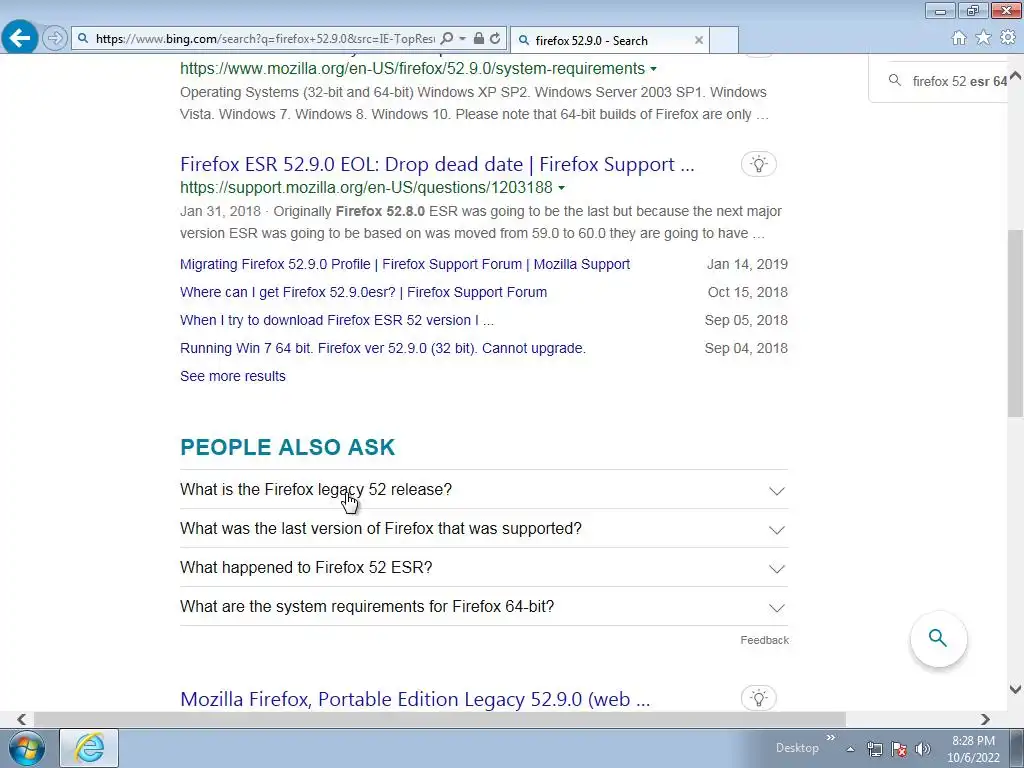
Task: Click the question 'What was the last version of Firefox that was supported?'
Action: (x=381, y=528)
